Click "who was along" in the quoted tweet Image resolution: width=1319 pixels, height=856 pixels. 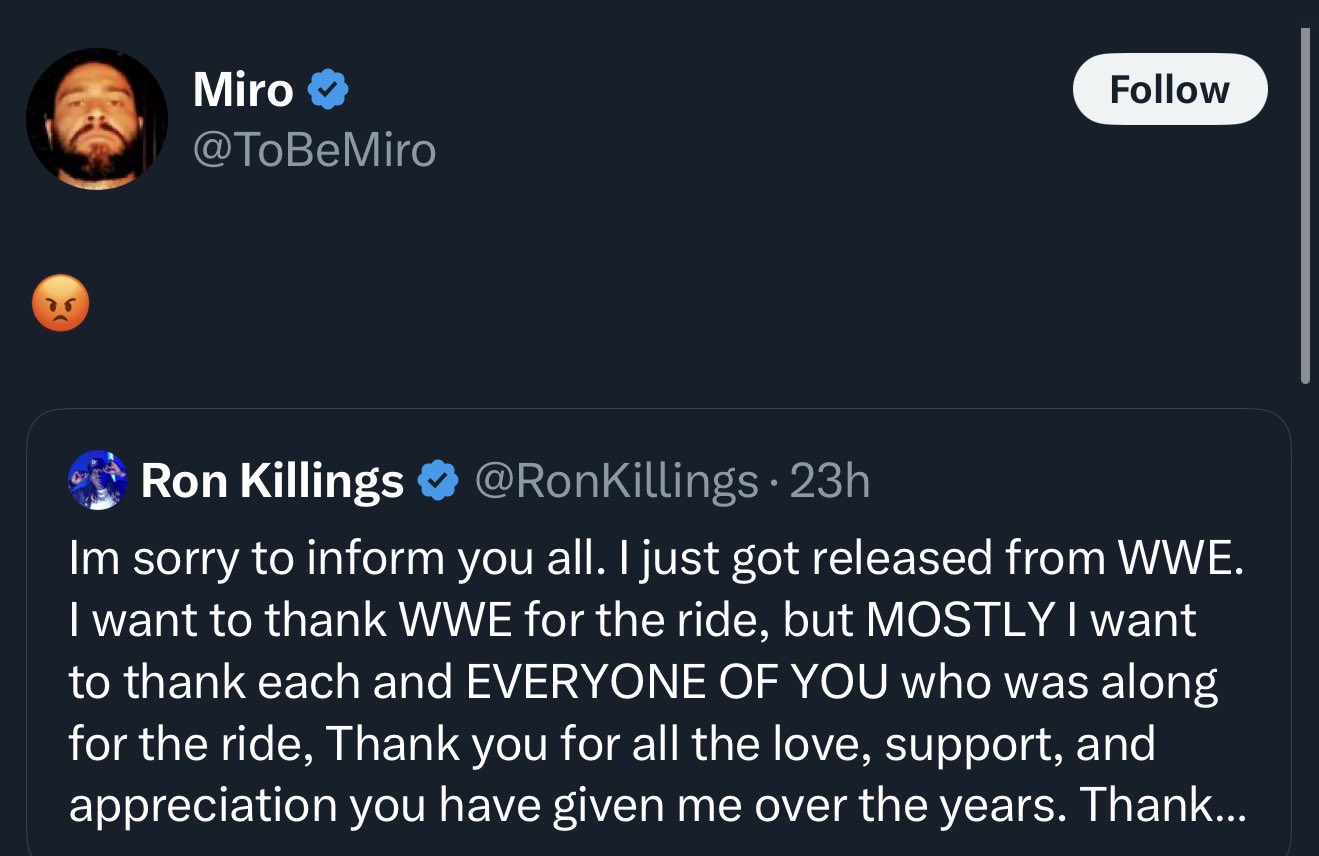point(1061,682)
